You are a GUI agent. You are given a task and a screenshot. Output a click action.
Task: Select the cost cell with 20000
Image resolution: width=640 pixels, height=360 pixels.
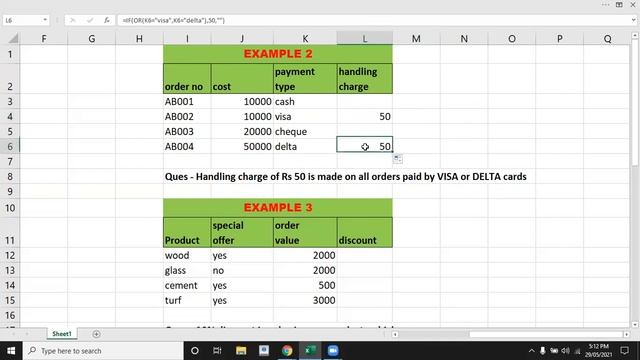[x=242, y=131]
